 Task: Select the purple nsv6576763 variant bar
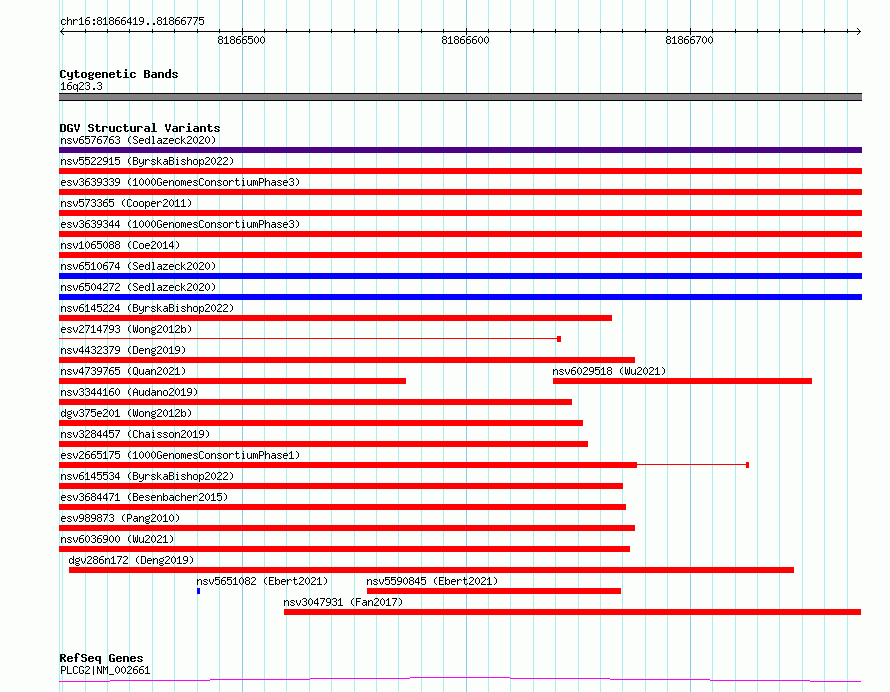click(460, 150)
